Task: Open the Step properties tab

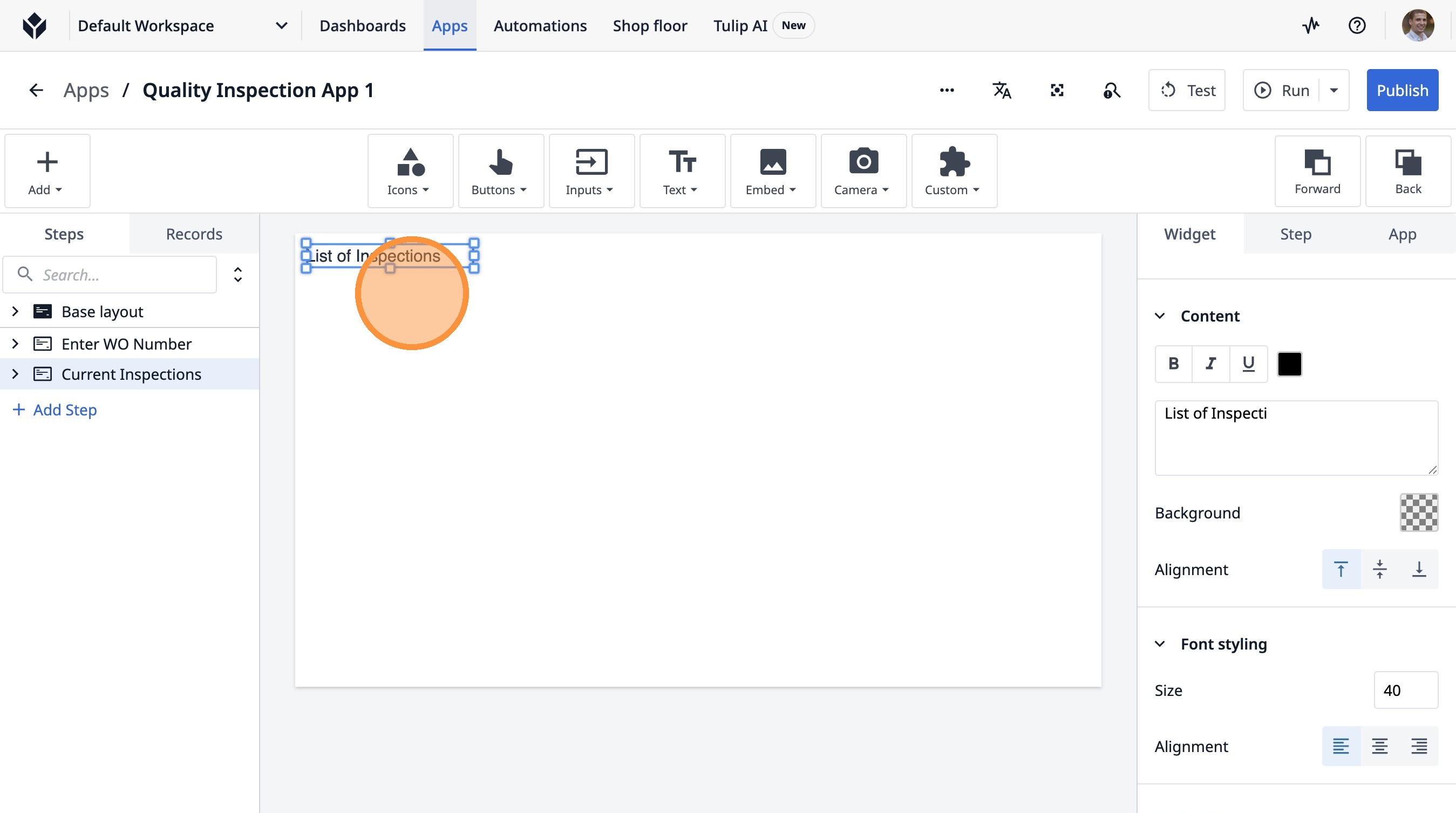Action: [1296, 234]
